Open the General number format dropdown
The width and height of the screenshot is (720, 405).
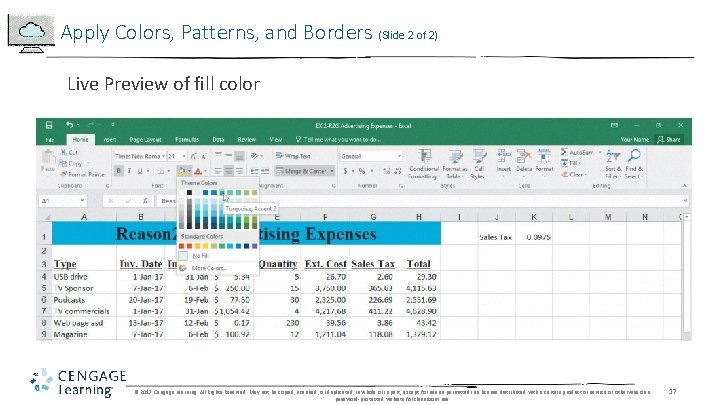coord(399,156)
